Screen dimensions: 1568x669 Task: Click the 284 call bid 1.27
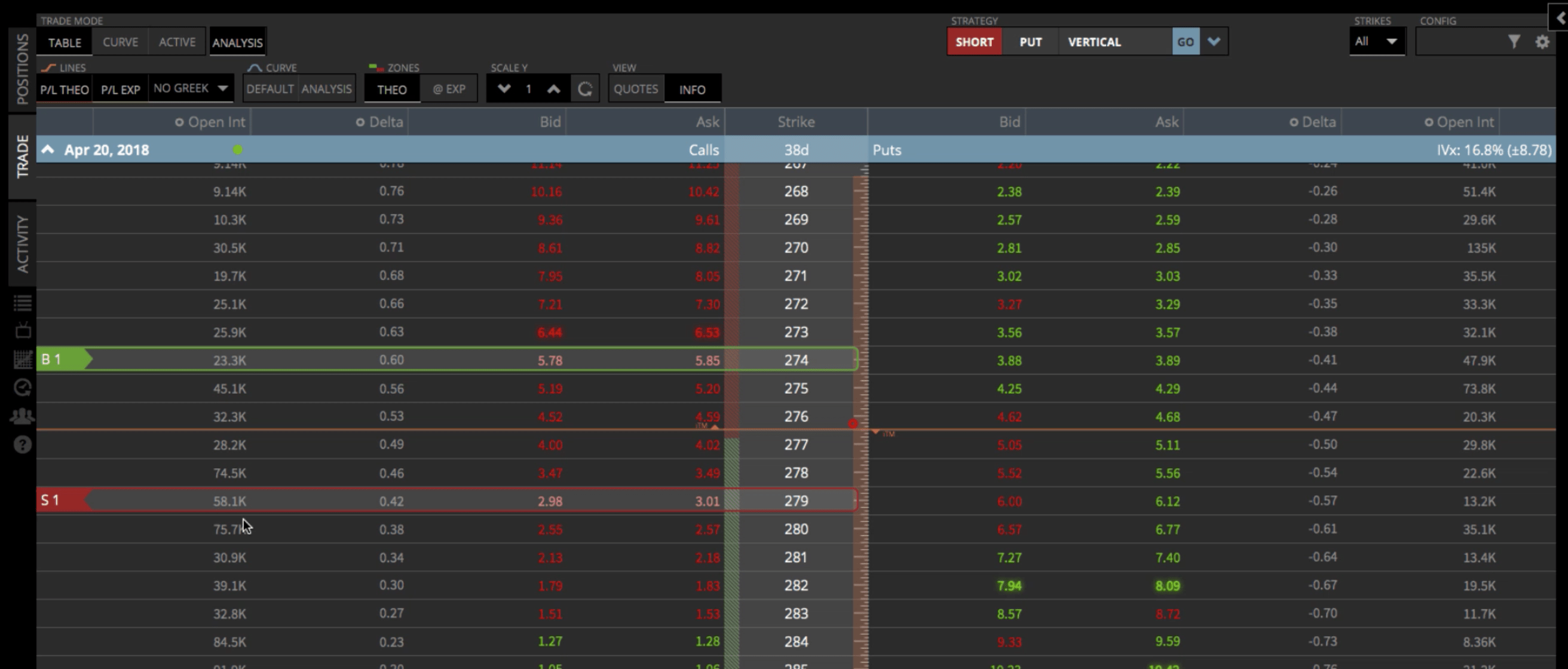pyautogui.click(x=550, y=641)
